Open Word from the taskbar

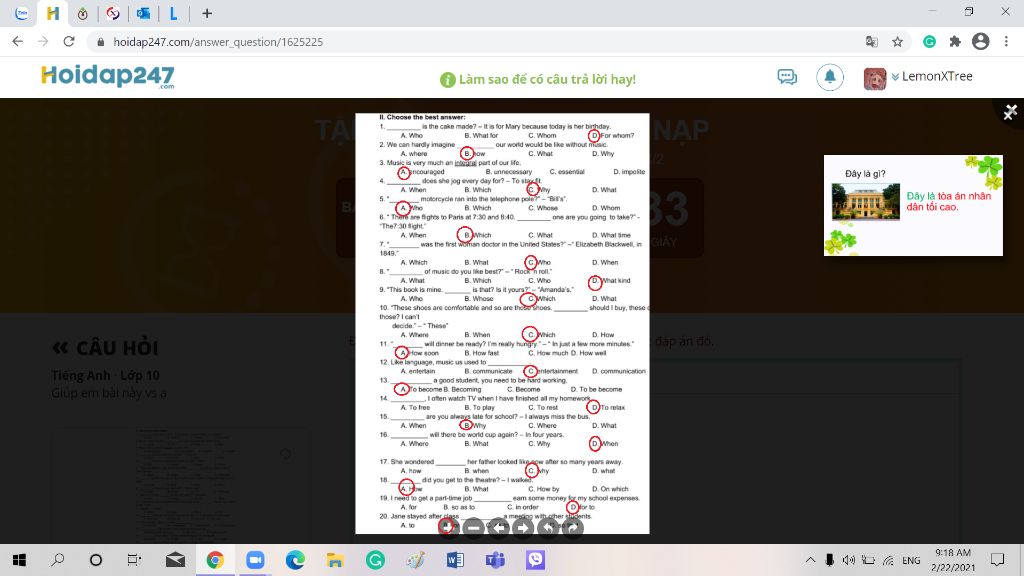pyautogui.click(x=455, y=560)
